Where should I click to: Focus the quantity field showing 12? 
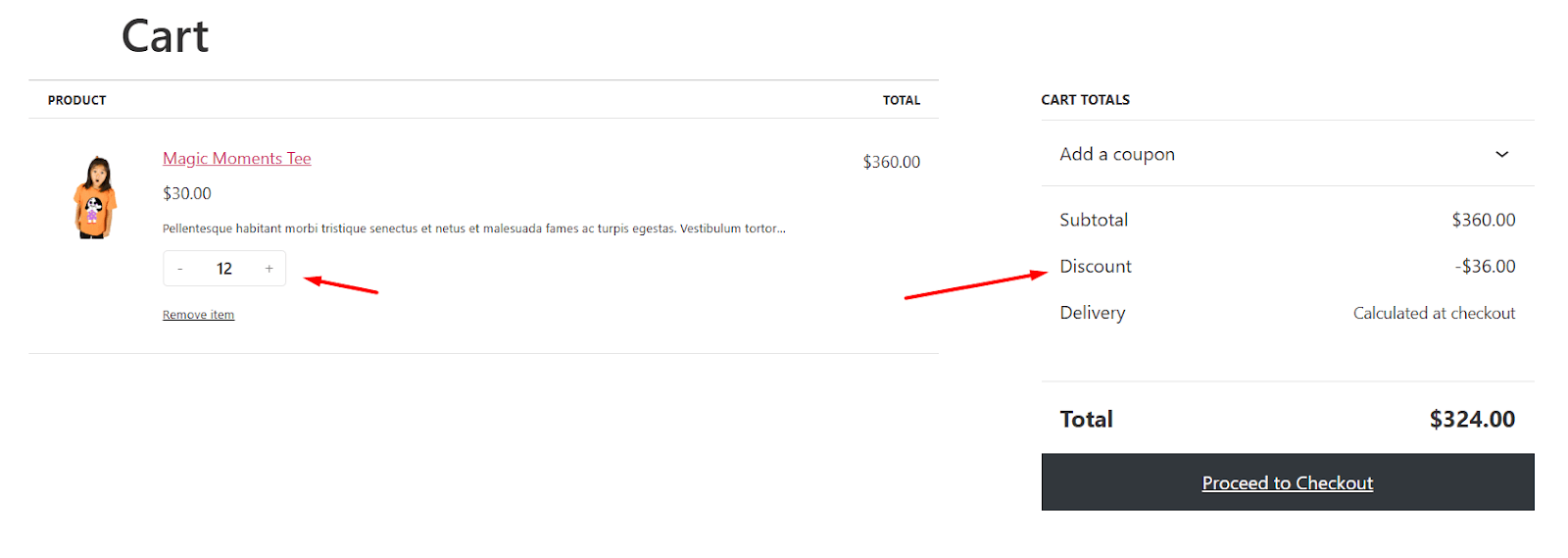tap(224, 269)
